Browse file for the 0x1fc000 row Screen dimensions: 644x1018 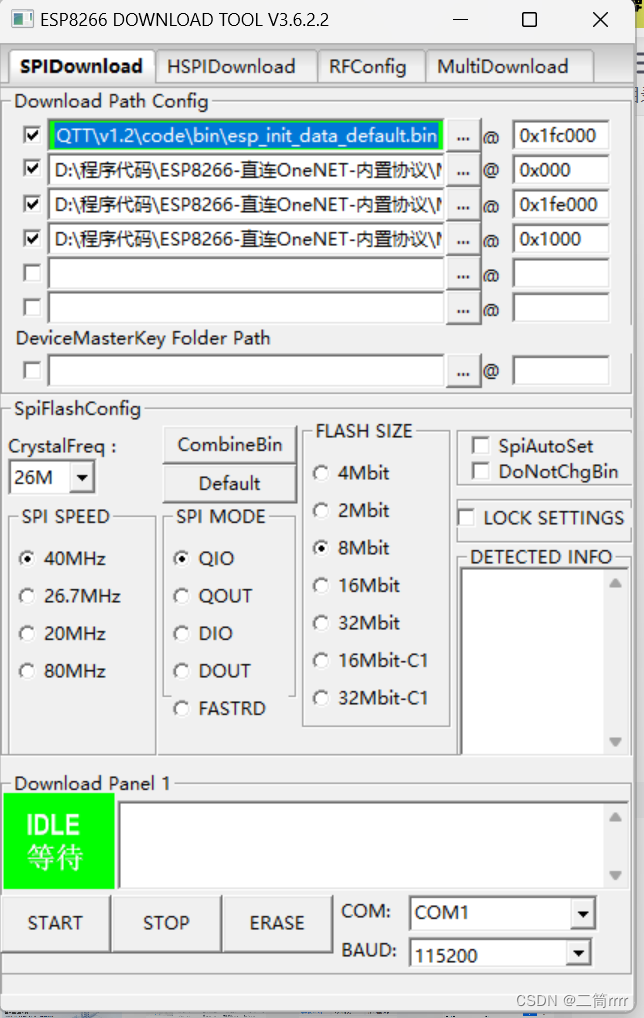pos(463,137)
